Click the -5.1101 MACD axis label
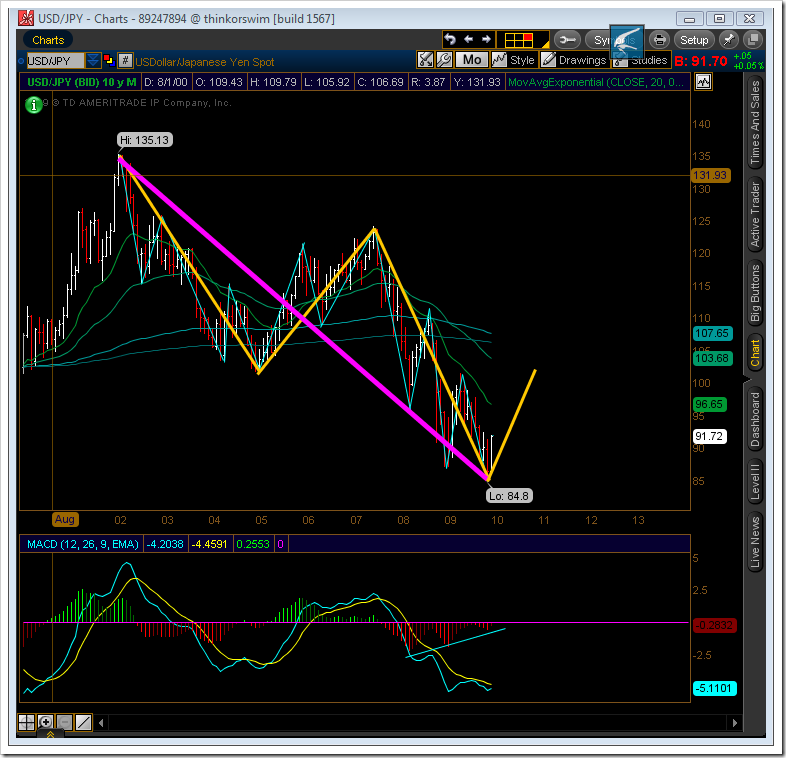The image size is (786, 758). (x=714, y=688)
